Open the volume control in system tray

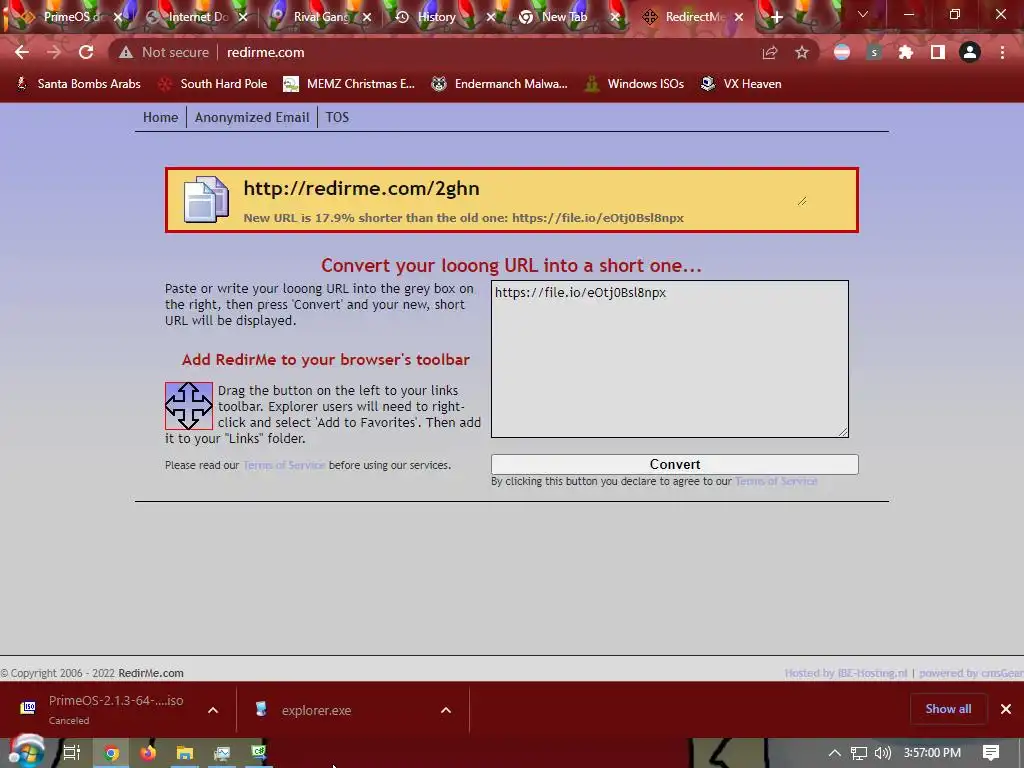tap(882, 753)
